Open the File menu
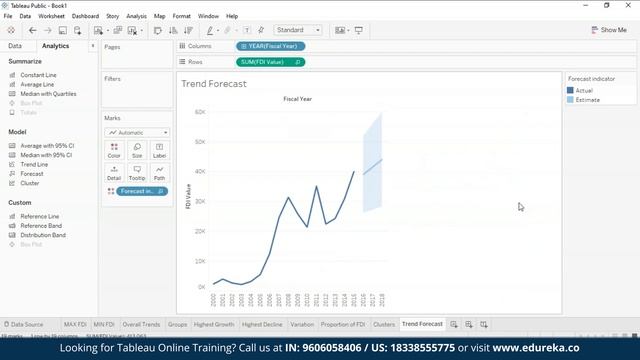Image resolution: width=640 pixels, height=360 pixels. point(8,16)
